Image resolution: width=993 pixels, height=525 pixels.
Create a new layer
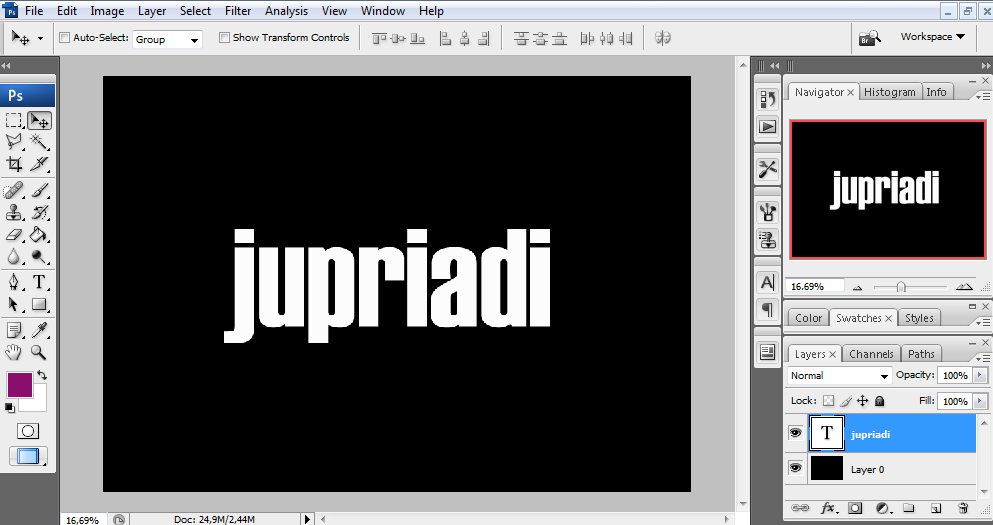click(x=936, y=508)
